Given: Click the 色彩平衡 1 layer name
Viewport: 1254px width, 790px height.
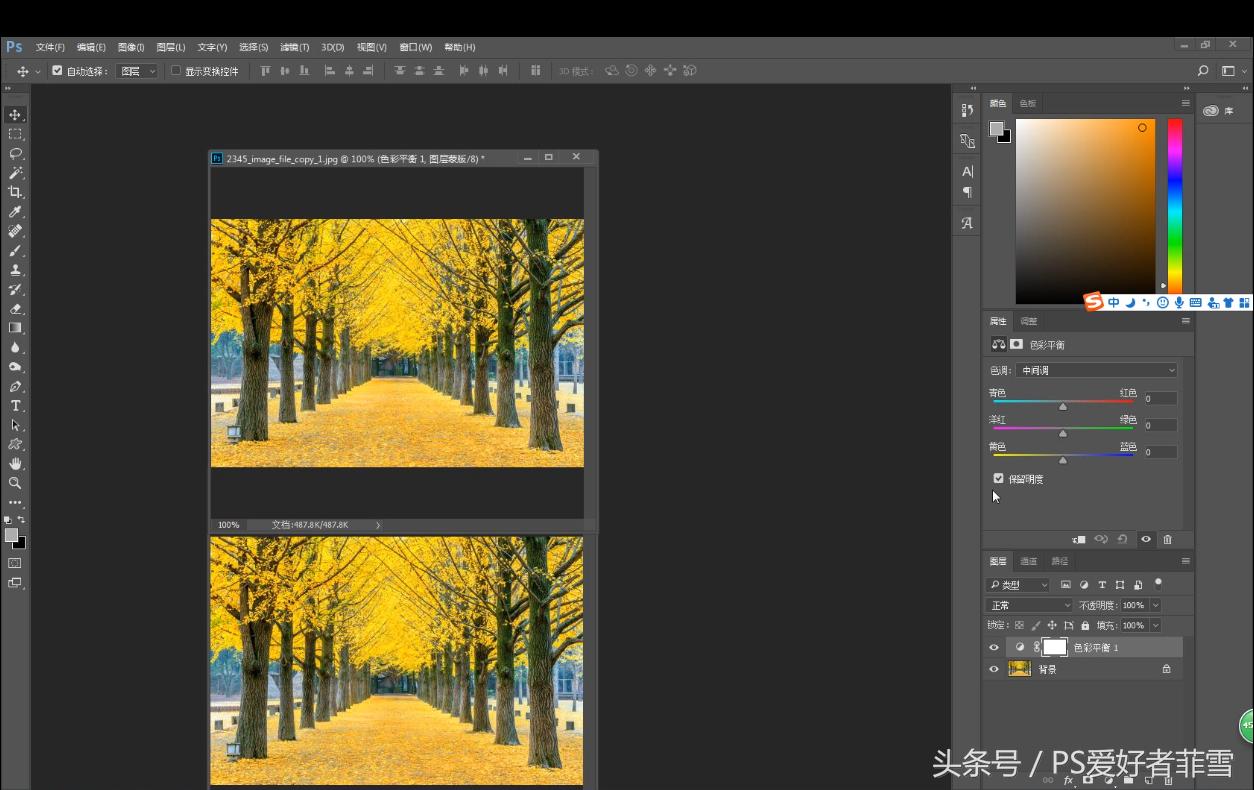Looking at the screenshot, I should pos(1096,648).
